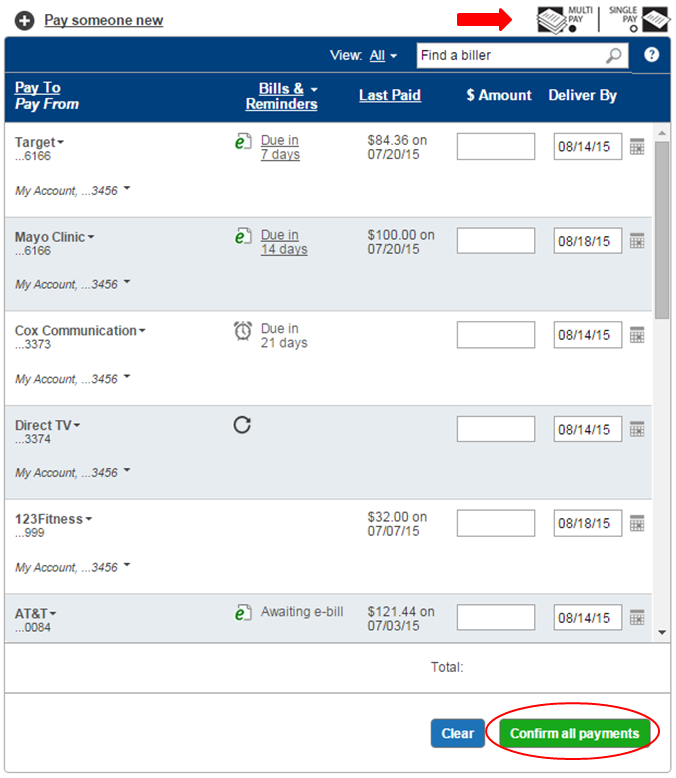Open the Due in 14 days link for Mayo Clinic
676x778 pixels.
284,242
